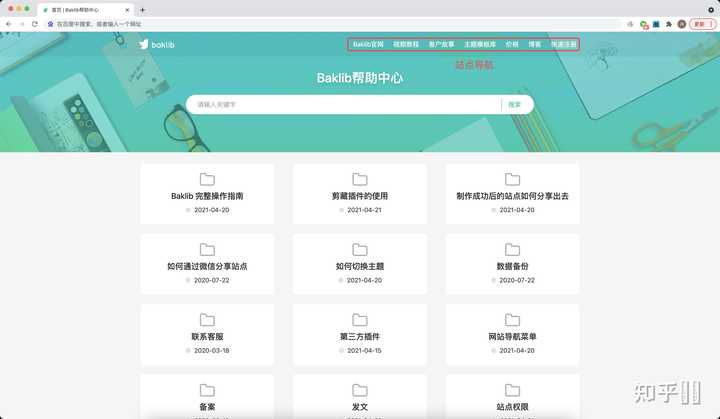
Task: Close the Baklib帮助中心 browser tab
Action: (x=127, y=10)
